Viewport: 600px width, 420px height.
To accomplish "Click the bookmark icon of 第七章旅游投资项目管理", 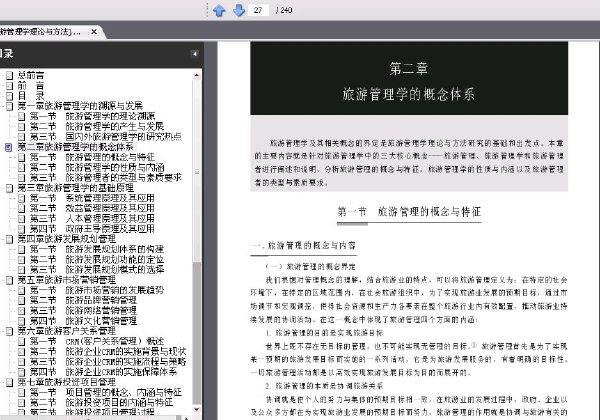I will point(10,382).
